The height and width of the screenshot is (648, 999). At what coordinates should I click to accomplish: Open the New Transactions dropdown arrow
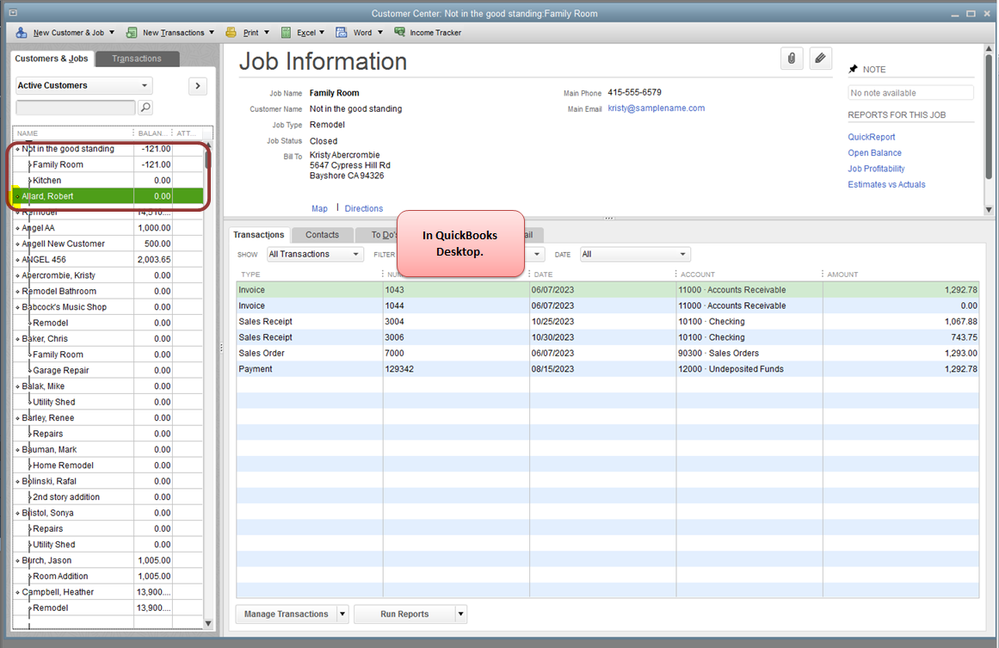pos(212,32)
